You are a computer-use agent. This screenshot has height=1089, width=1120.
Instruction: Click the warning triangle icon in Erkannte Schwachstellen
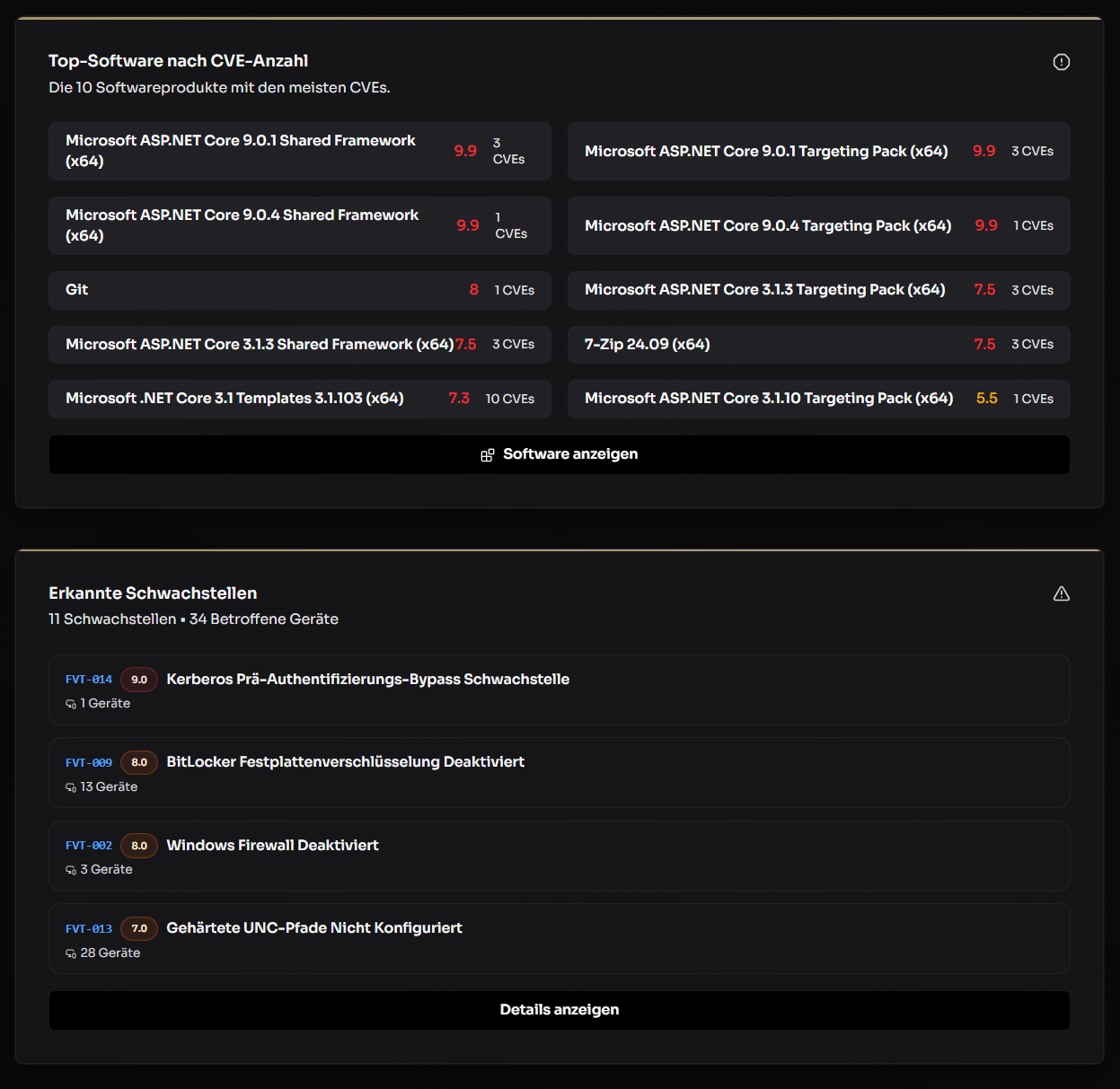point(1061,593)
